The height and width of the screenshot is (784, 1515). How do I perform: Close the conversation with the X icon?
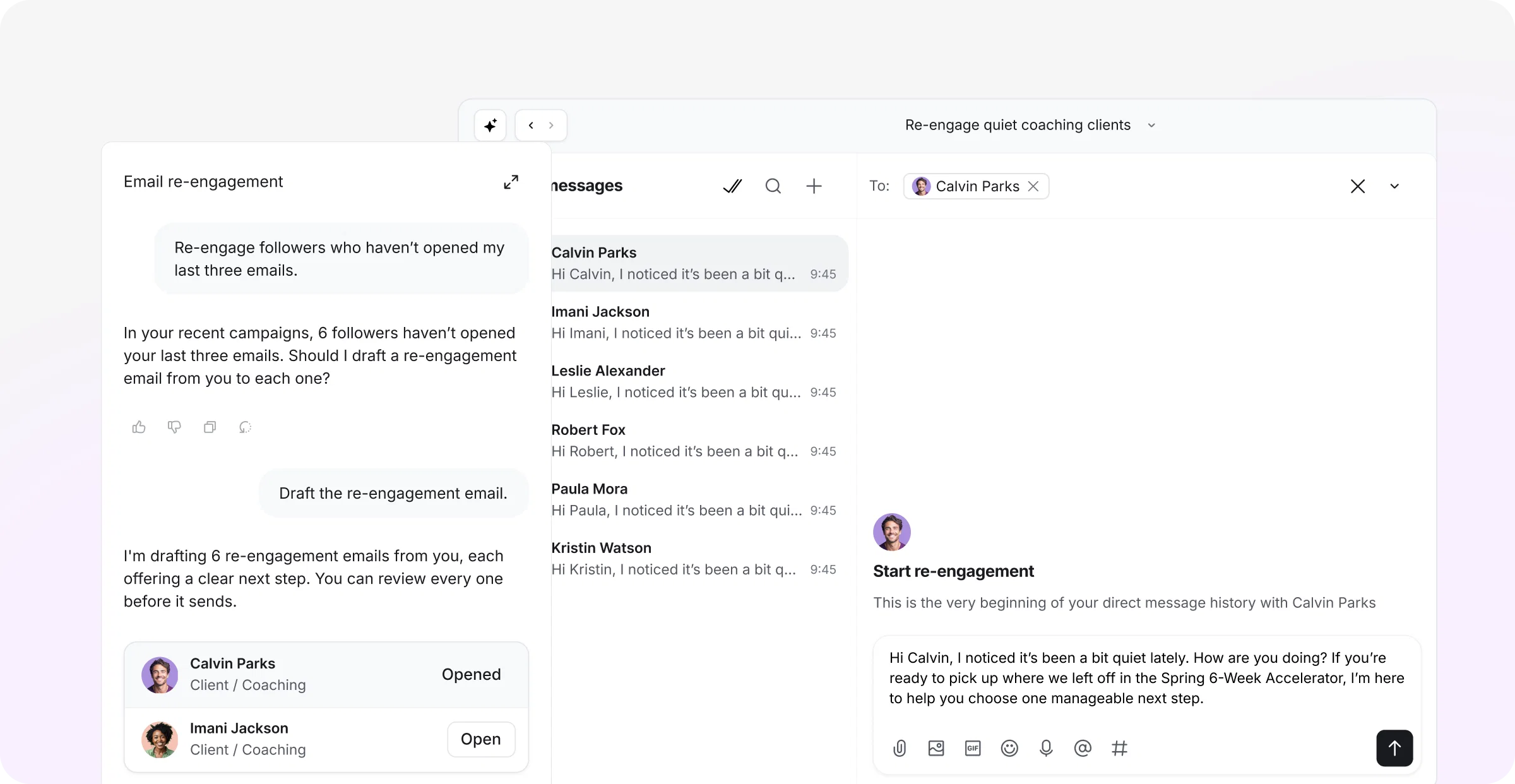[1358, 186]
